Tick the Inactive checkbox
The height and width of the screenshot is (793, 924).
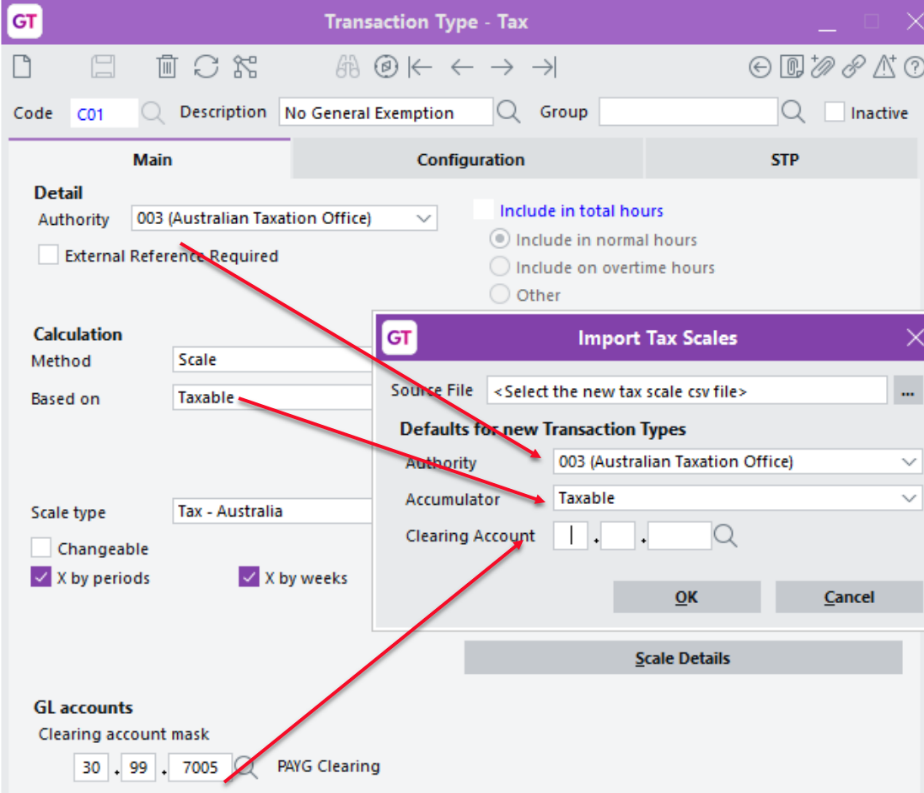click(834, 112)
